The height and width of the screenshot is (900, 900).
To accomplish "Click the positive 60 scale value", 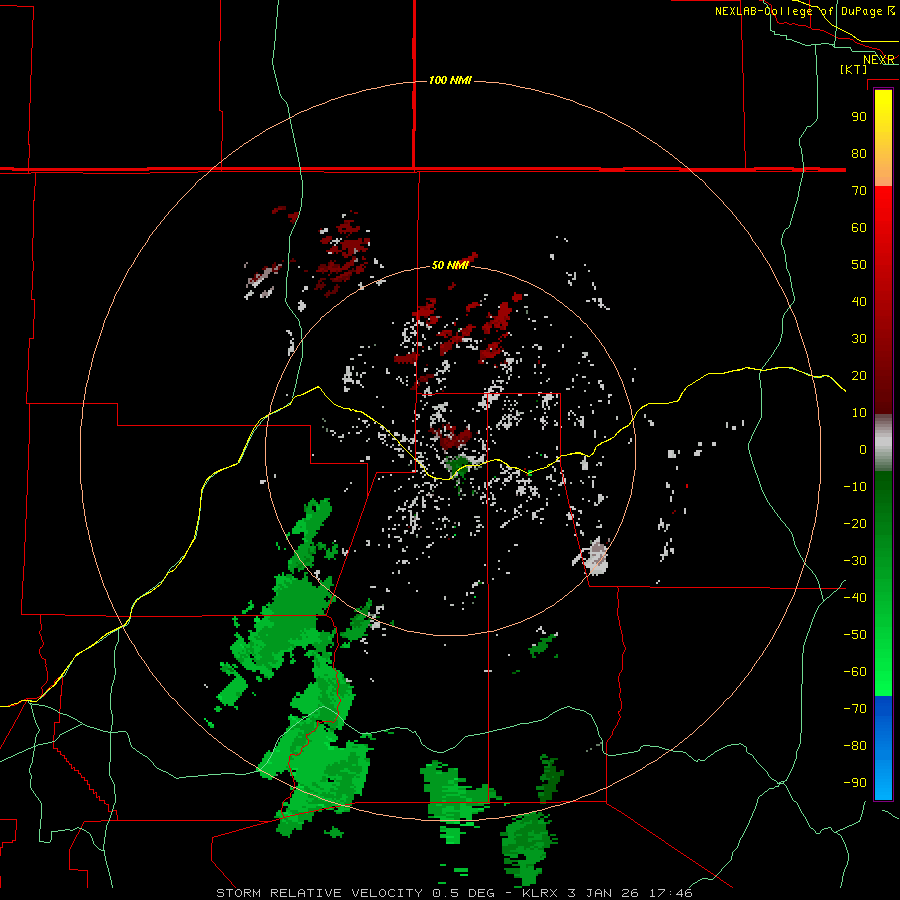I will (859, 227).
